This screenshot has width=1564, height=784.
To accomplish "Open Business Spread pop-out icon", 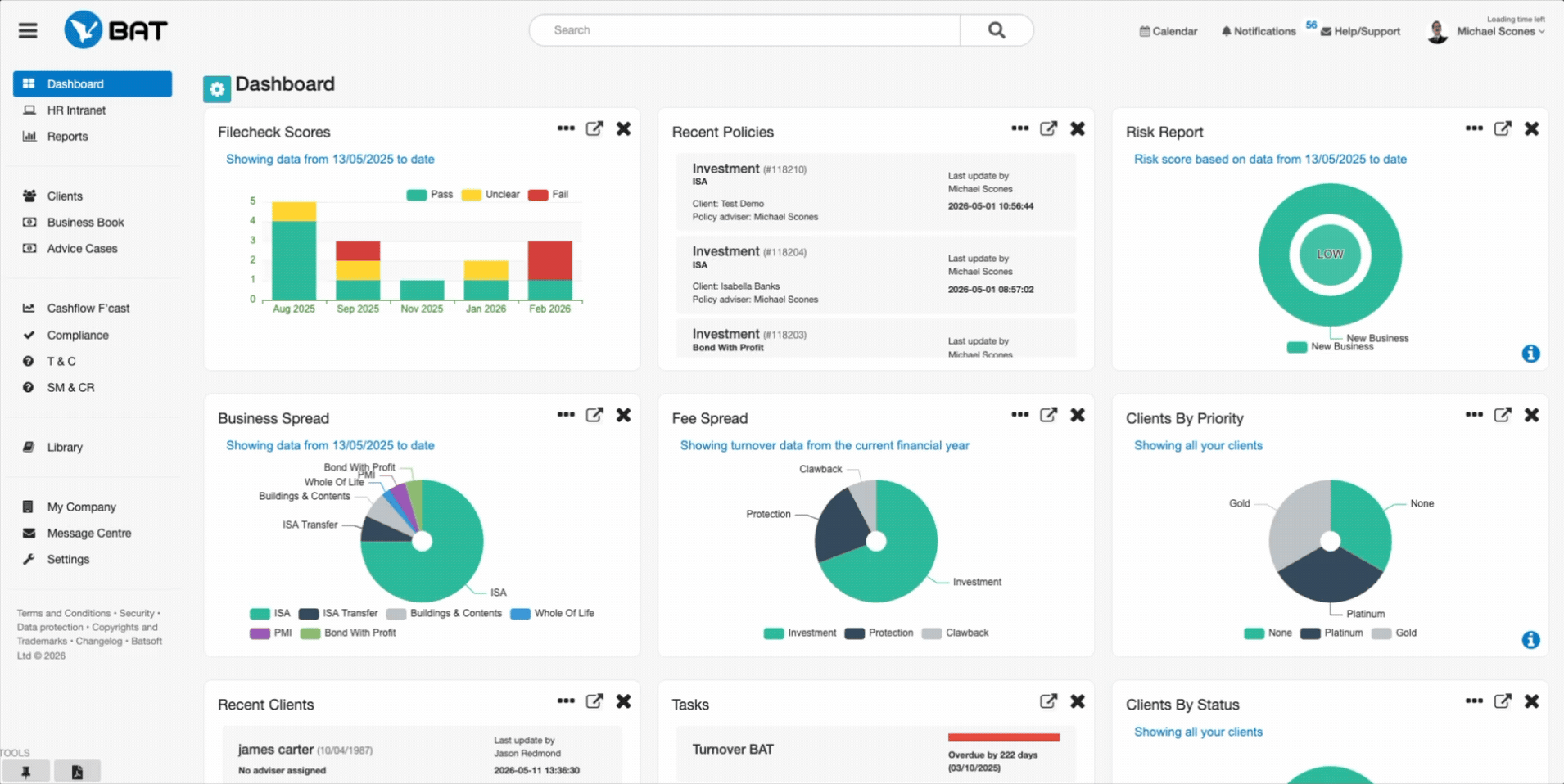I will (x=594, y=415).
